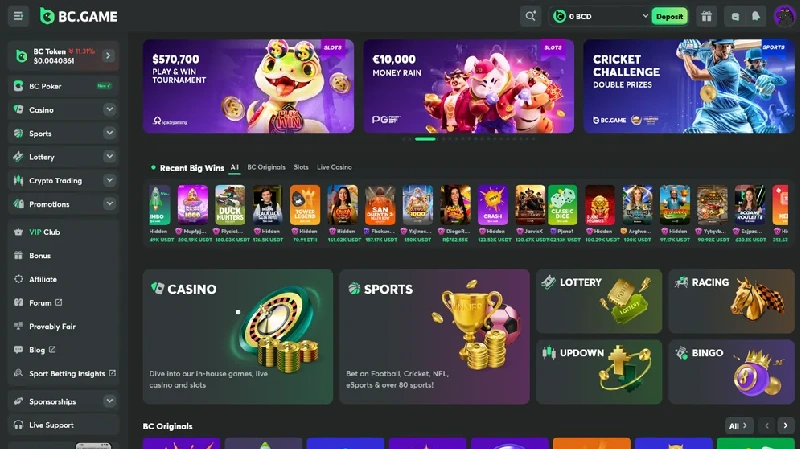Open the chat bubble icon
Screen dimensions: 800x449
coord(735,16)
